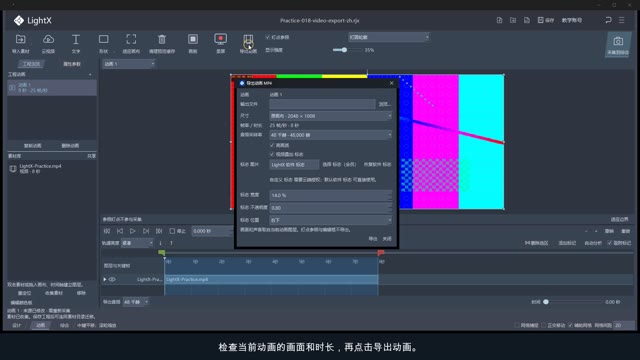640x360 pixels.
Task: Click the third document icon in title bar
Action: pos(527,20)
